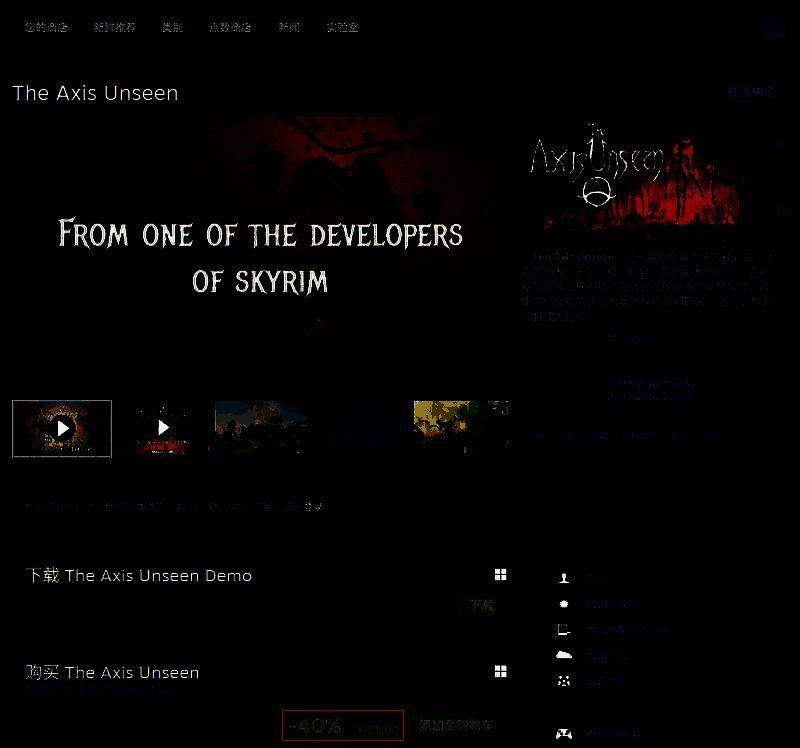This screenshot has height=748, width=800.
Task: Open the 类别 menu
Action: click(x=172, y=27)
